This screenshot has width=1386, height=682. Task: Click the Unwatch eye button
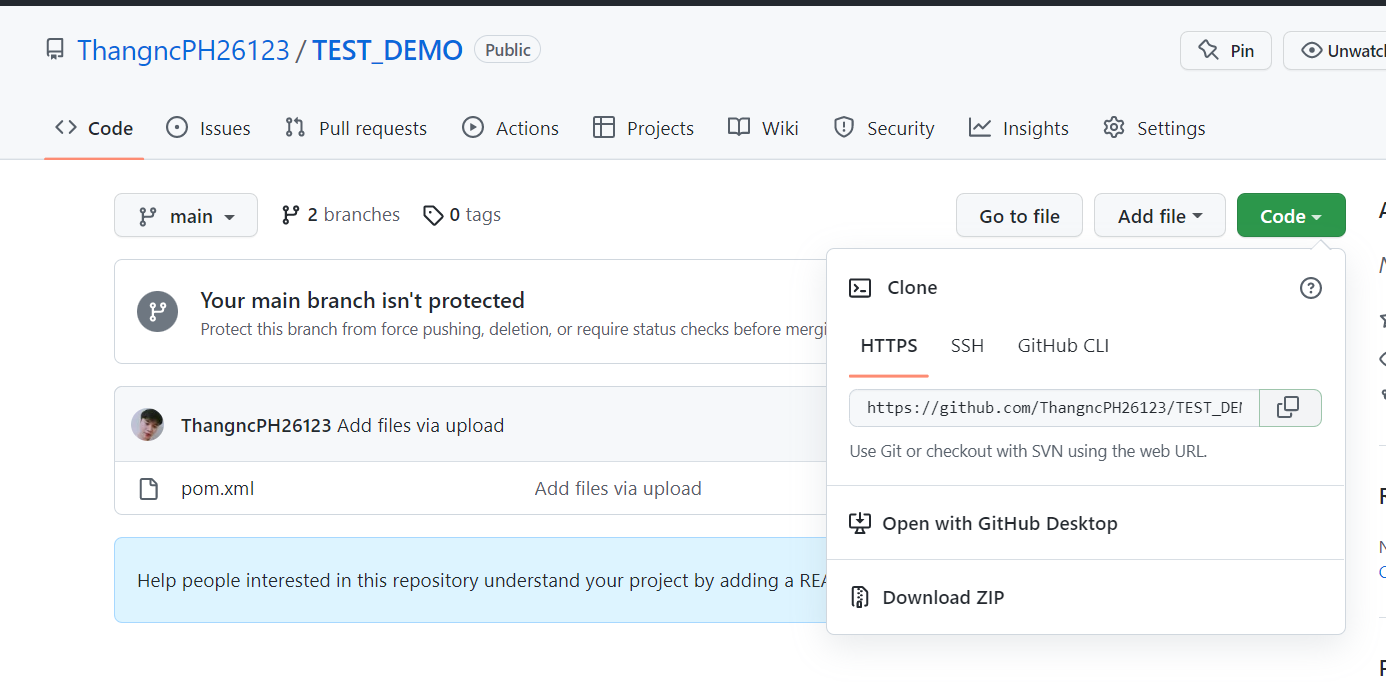[x=1335, y=50]
